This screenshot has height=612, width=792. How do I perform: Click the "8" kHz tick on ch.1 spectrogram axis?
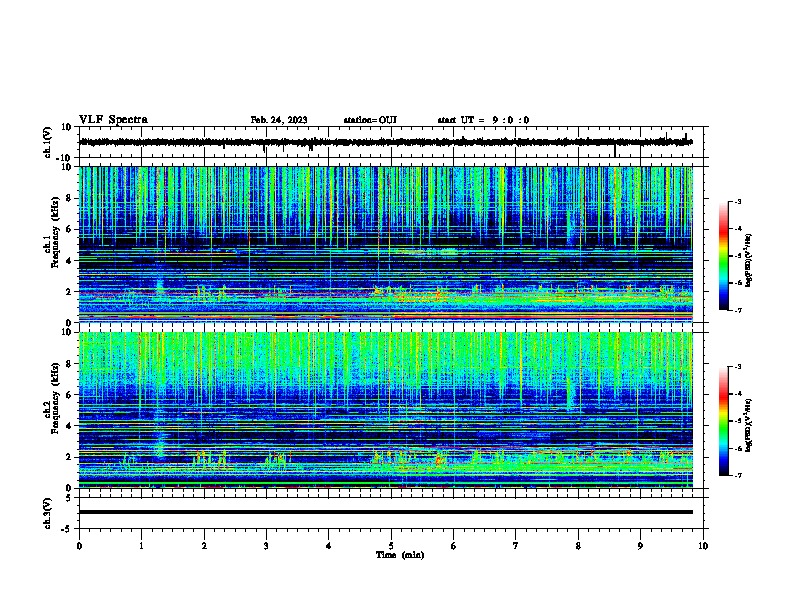tap(70, 198)
